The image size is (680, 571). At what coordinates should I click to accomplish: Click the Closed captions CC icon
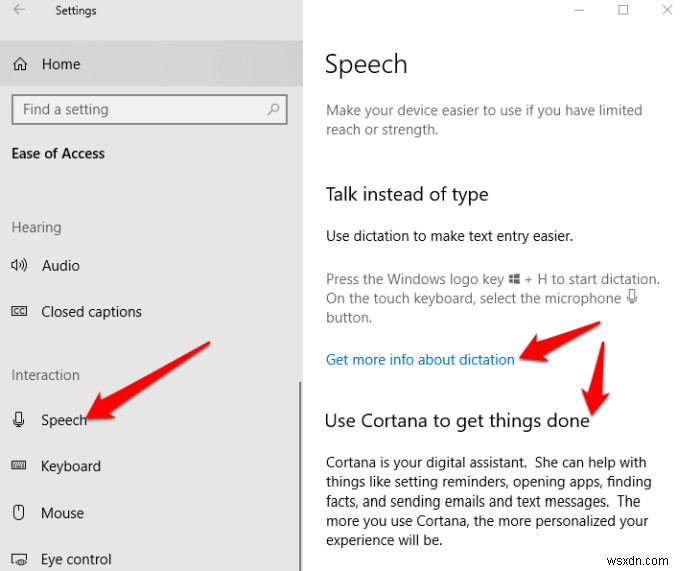[x=19, y=311]
